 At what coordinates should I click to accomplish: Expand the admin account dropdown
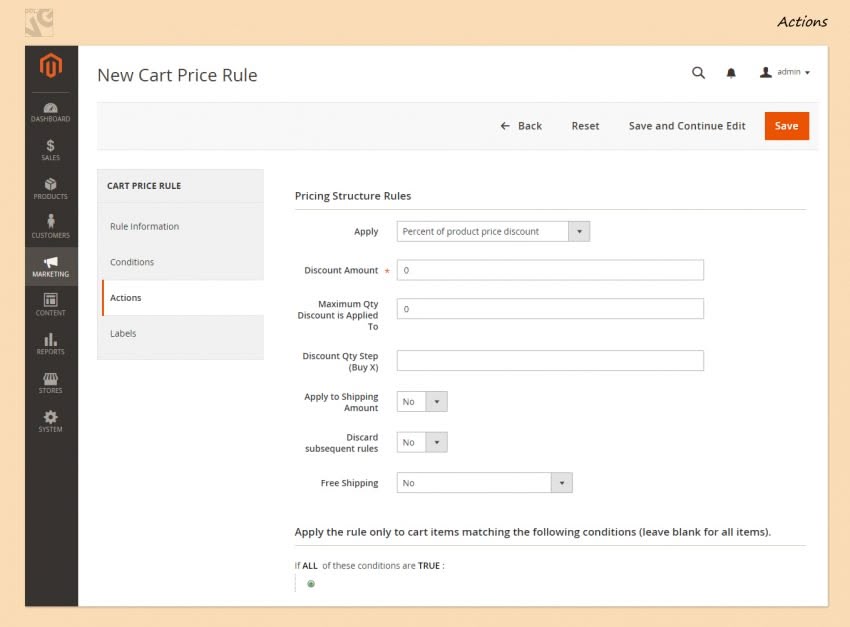[x=785, y=72]
